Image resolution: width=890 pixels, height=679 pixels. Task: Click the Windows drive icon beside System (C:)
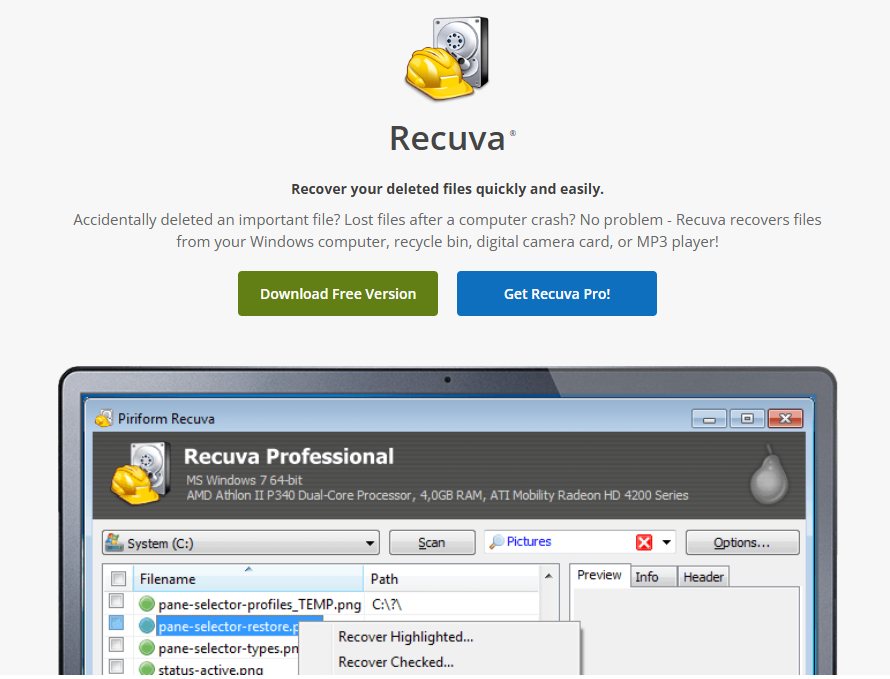115,542
